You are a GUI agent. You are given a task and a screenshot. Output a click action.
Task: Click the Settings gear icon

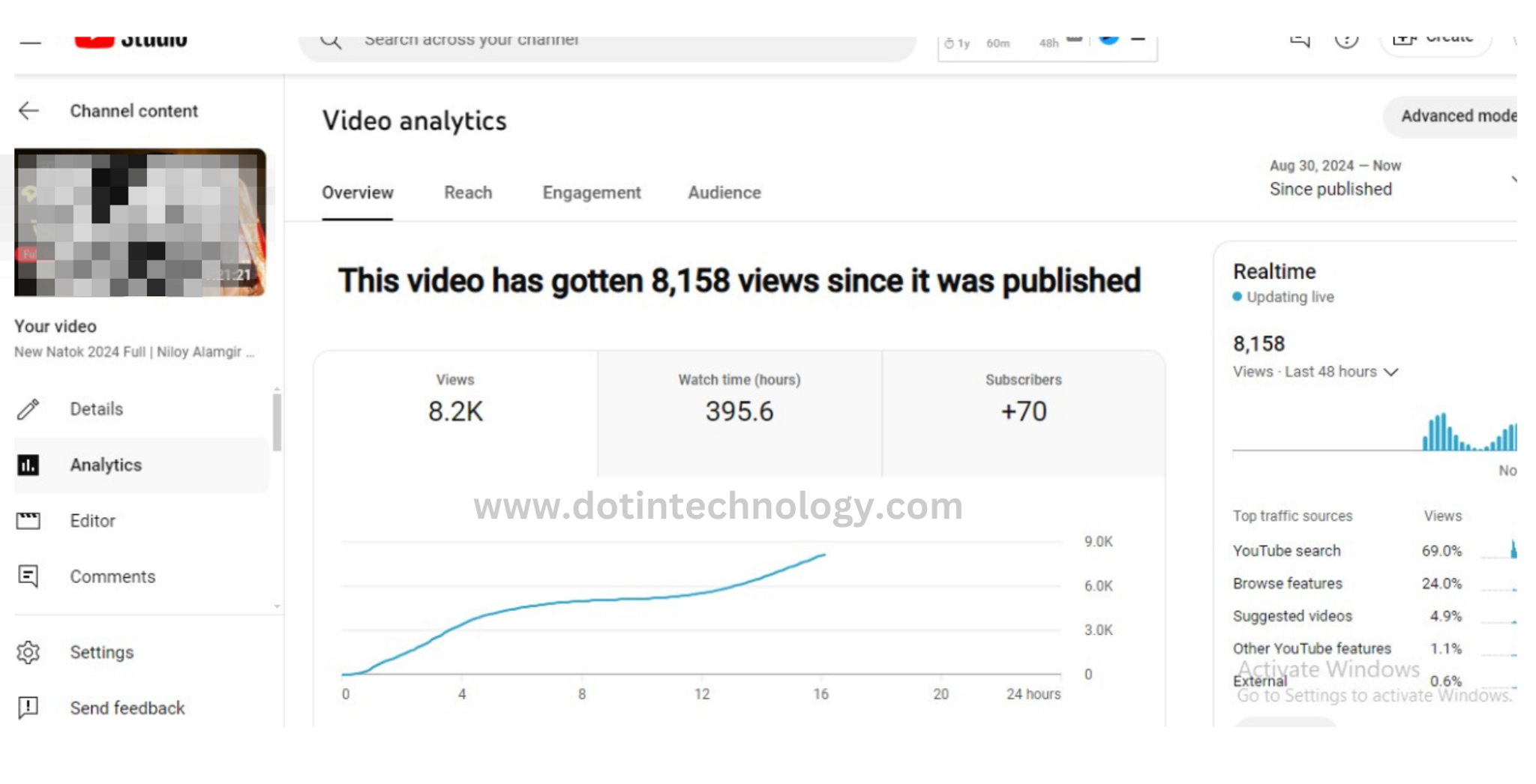point(28,652)
